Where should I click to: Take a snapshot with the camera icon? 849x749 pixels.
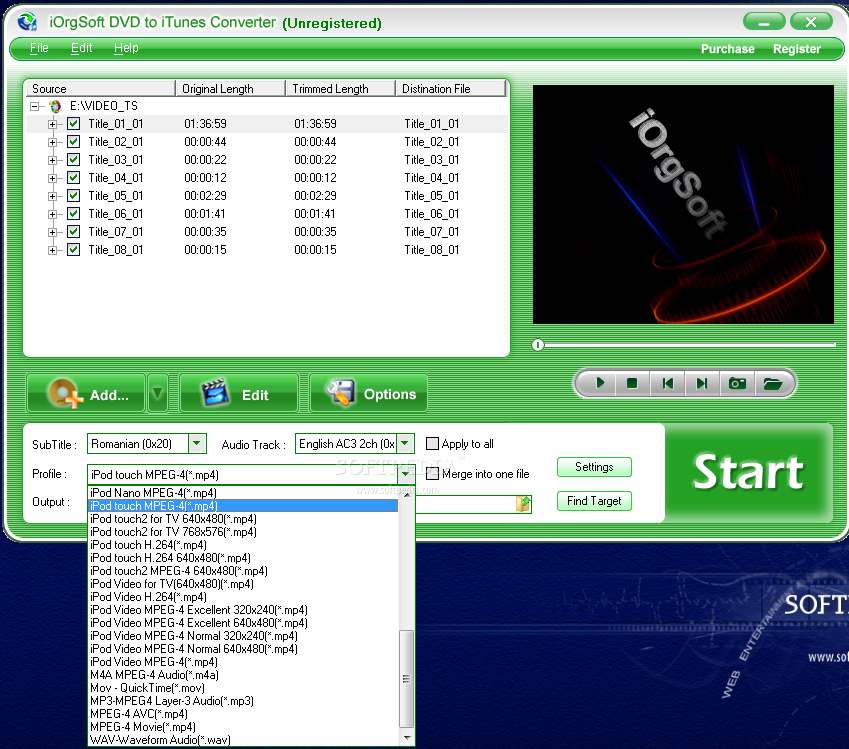click(x=737, y=383)
